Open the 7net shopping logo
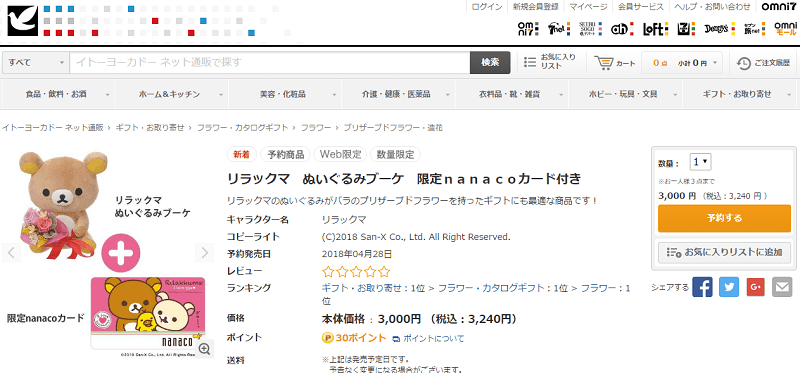This screenshot has width=800, height=373. pos(559,29)
